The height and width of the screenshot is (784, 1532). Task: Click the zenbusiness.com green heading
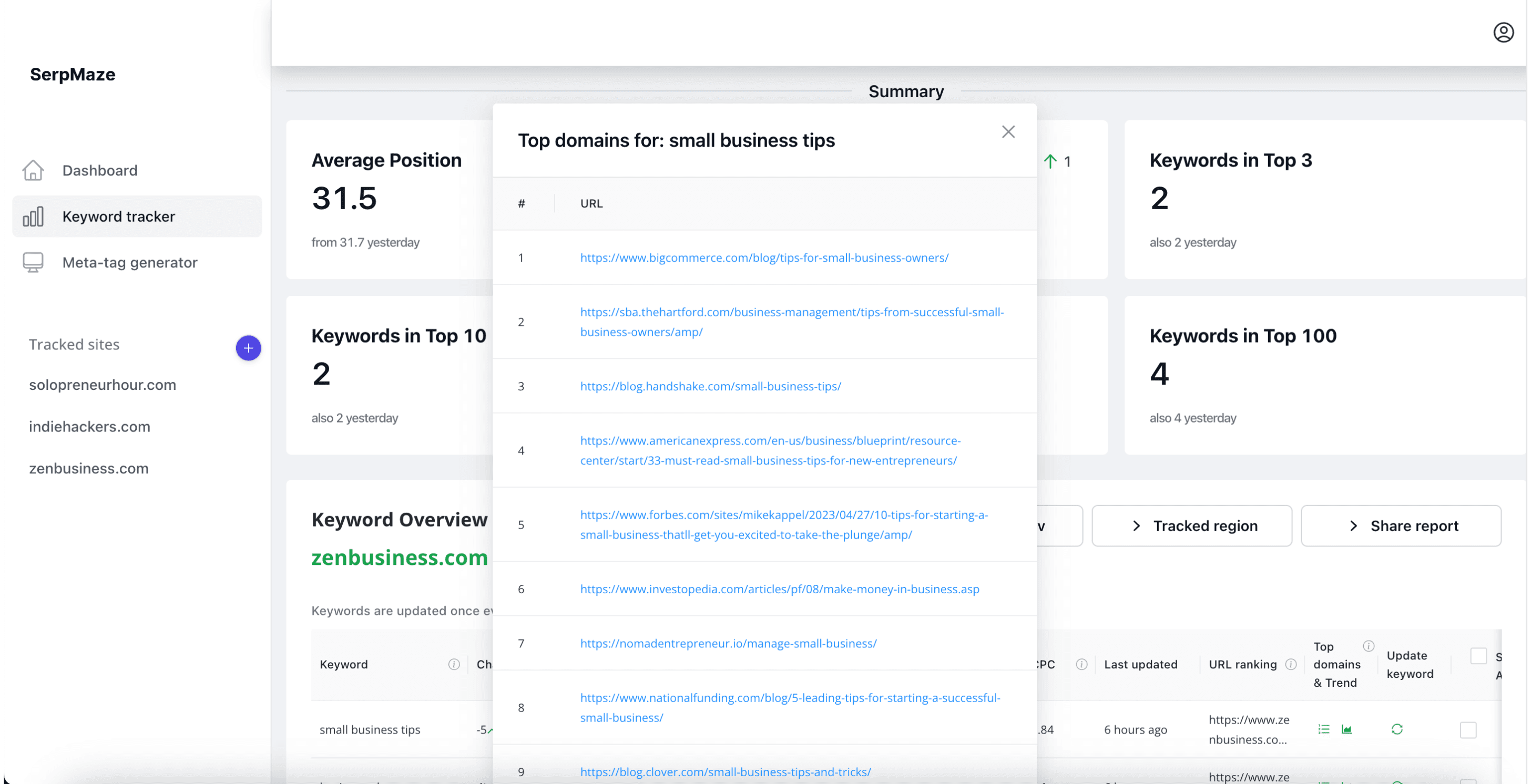tap(399, 557)
